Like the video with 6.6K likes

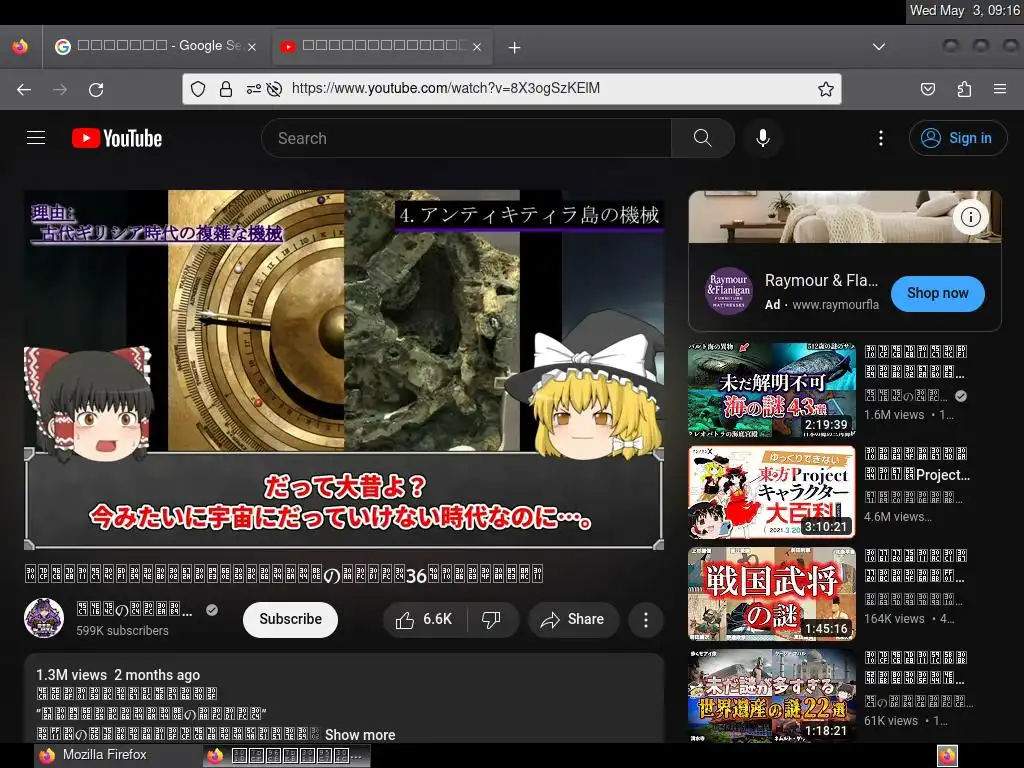[x=424, y=619]
